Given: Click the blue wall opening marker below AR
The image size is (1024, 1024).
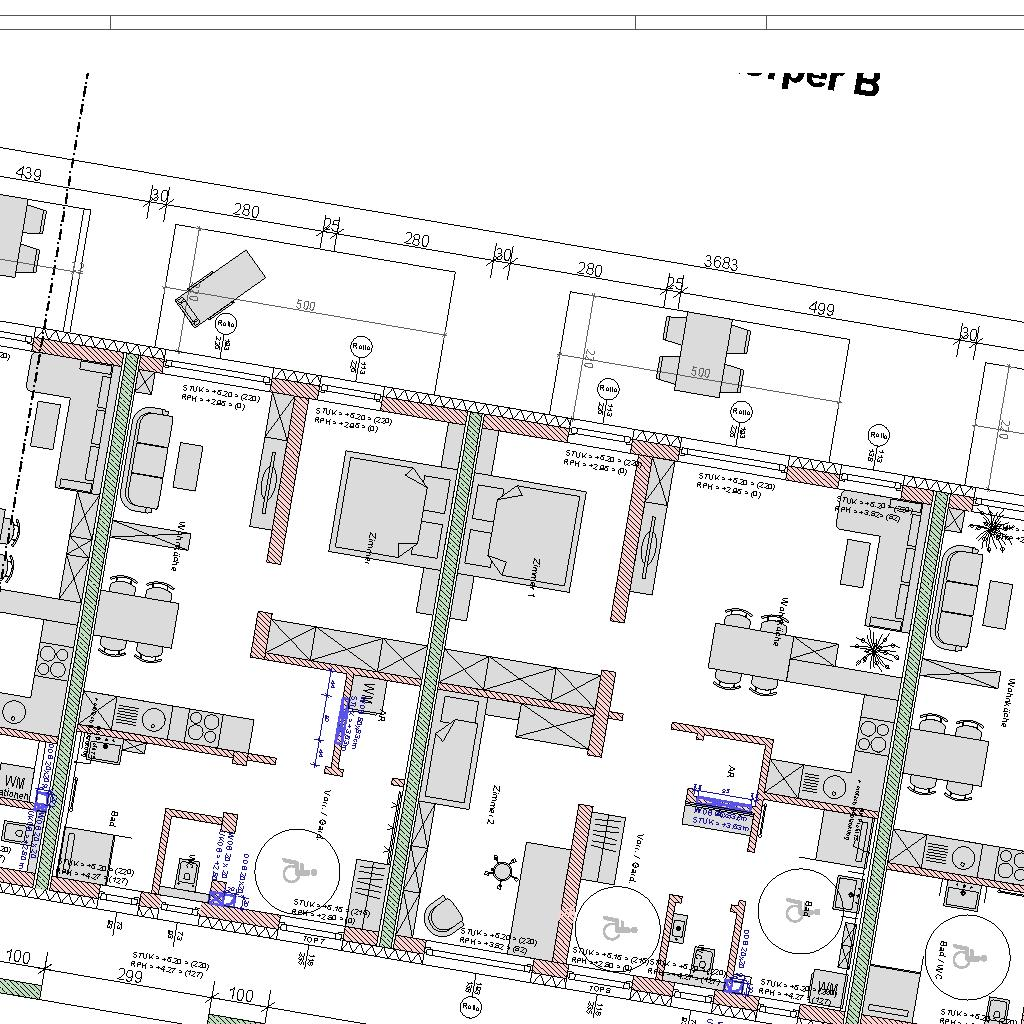Looking at the screenshot, I should (x=722, y=804).
